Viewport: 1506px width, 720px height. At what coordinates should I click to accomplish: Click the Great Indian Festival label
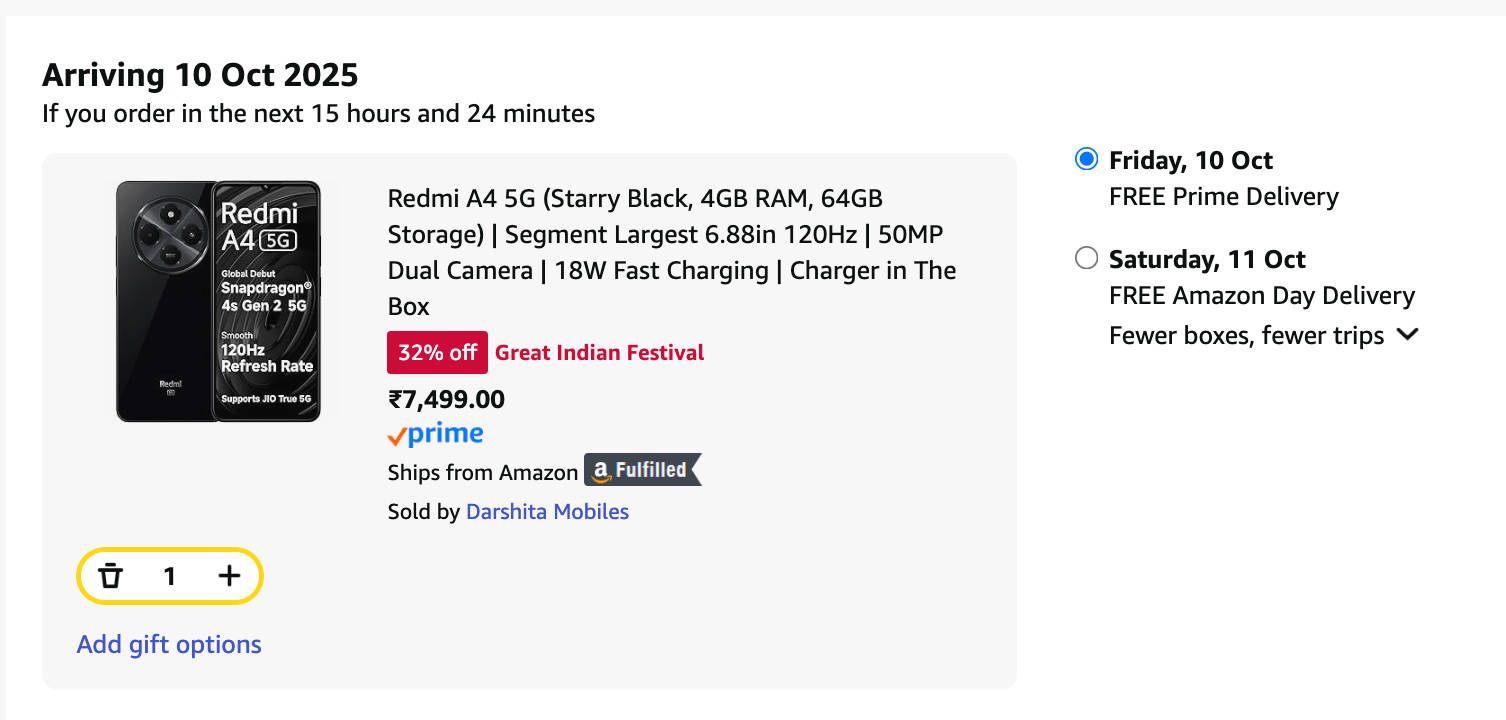(x=600, y=352)
